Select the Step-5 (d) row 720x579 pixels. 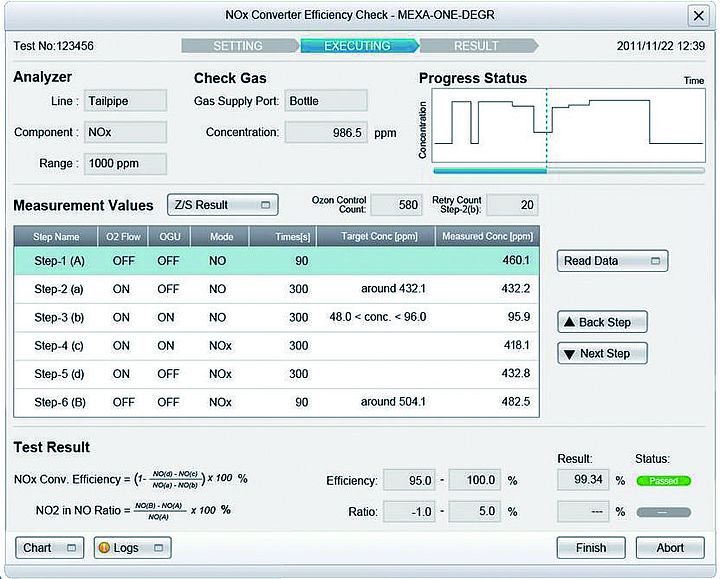click(276, 374)
